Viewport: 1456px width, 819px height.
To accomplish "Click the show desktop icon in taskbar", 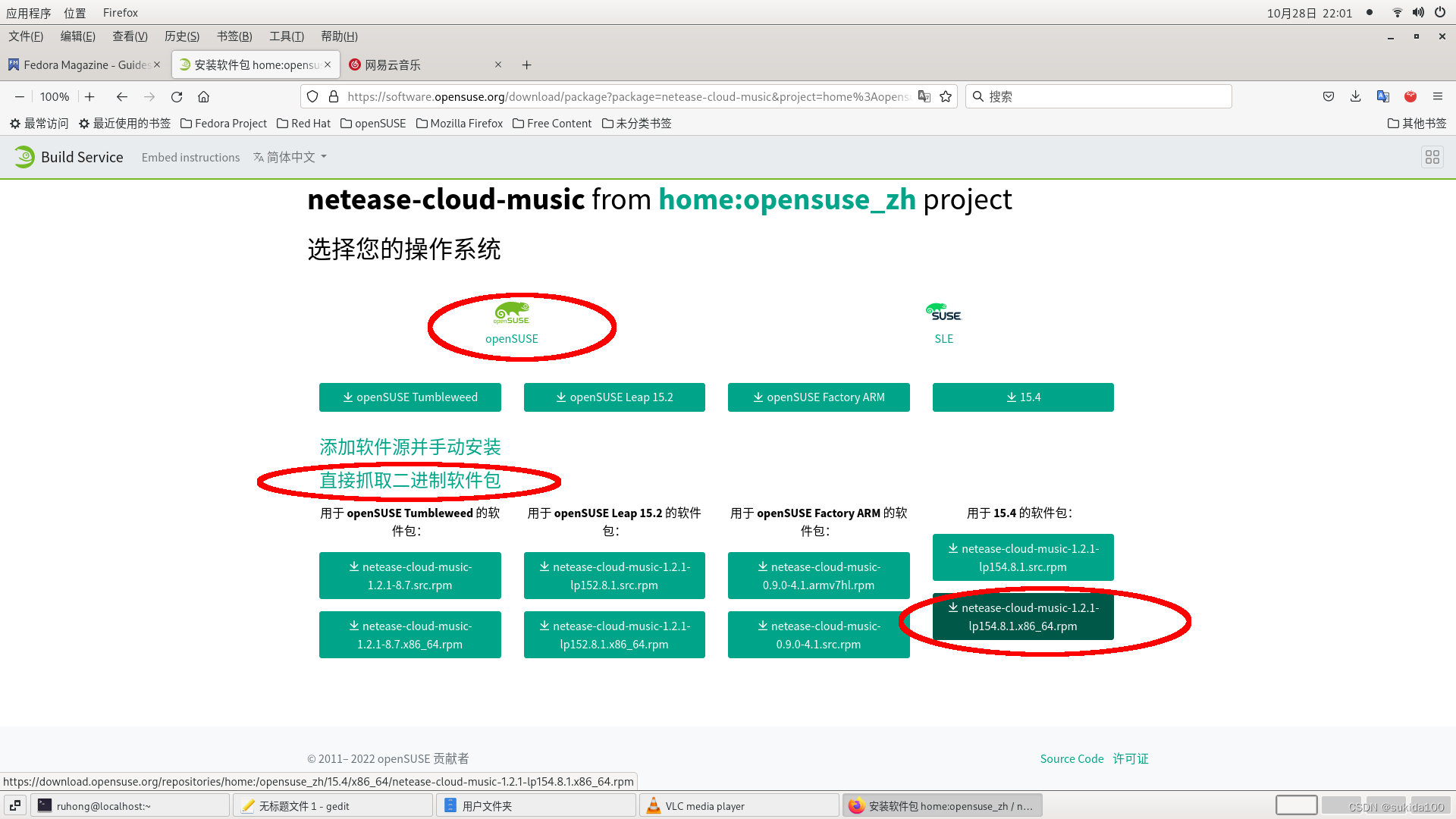I will pyautogui.click(x=15, y=805).
